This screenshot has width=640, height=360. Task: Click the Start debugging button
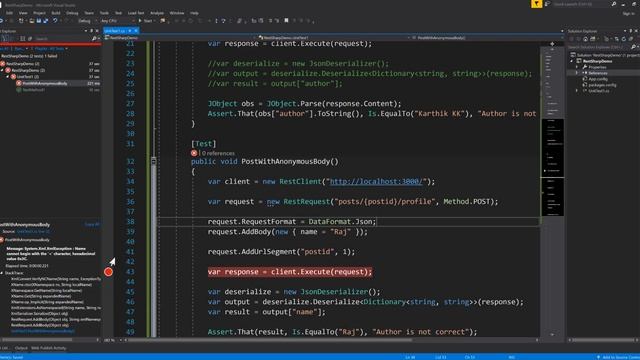pos(146,21)
